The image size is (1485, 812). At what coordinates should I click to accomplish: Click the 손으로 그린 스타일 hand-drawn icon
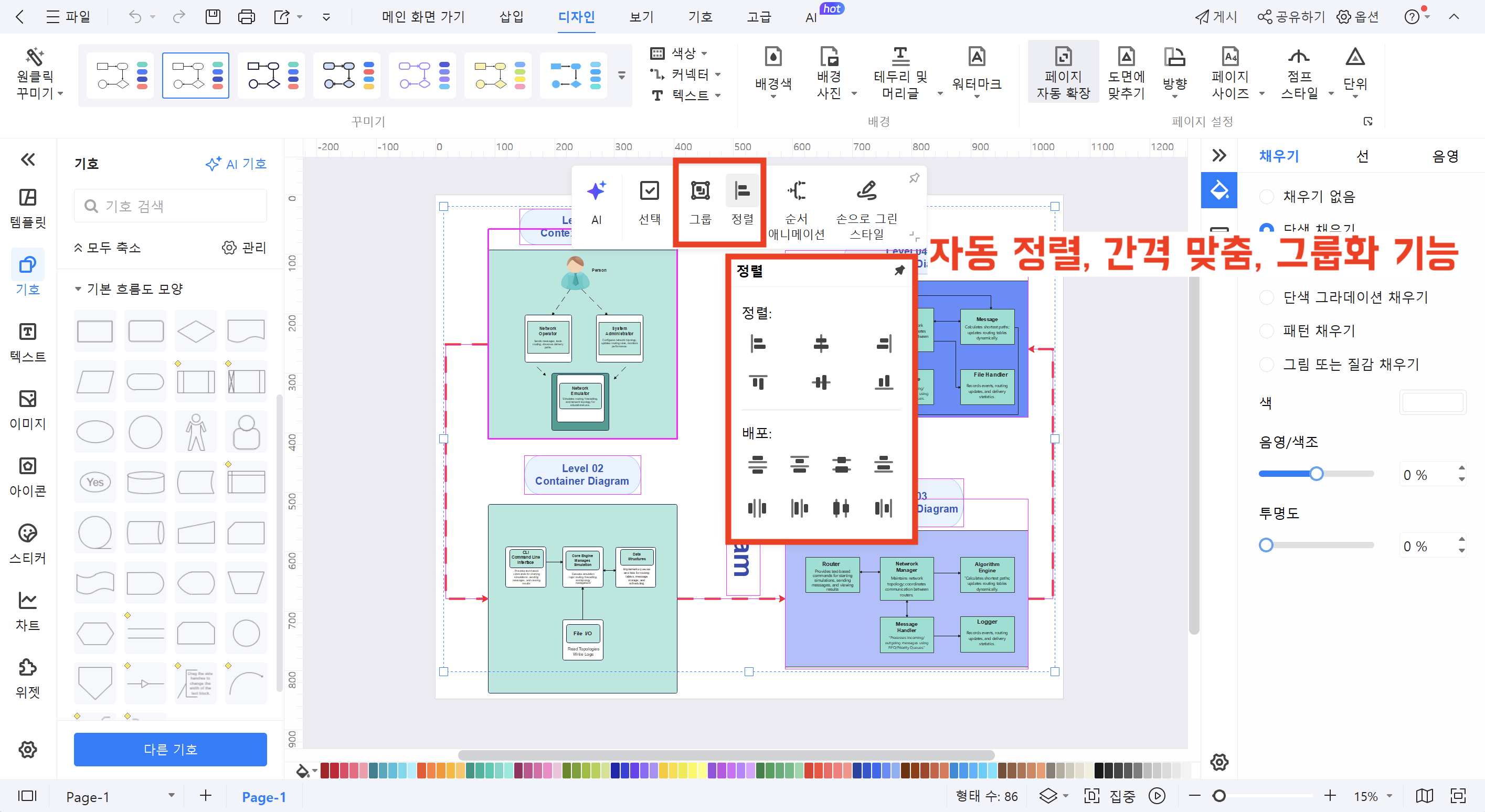(866, 191)
